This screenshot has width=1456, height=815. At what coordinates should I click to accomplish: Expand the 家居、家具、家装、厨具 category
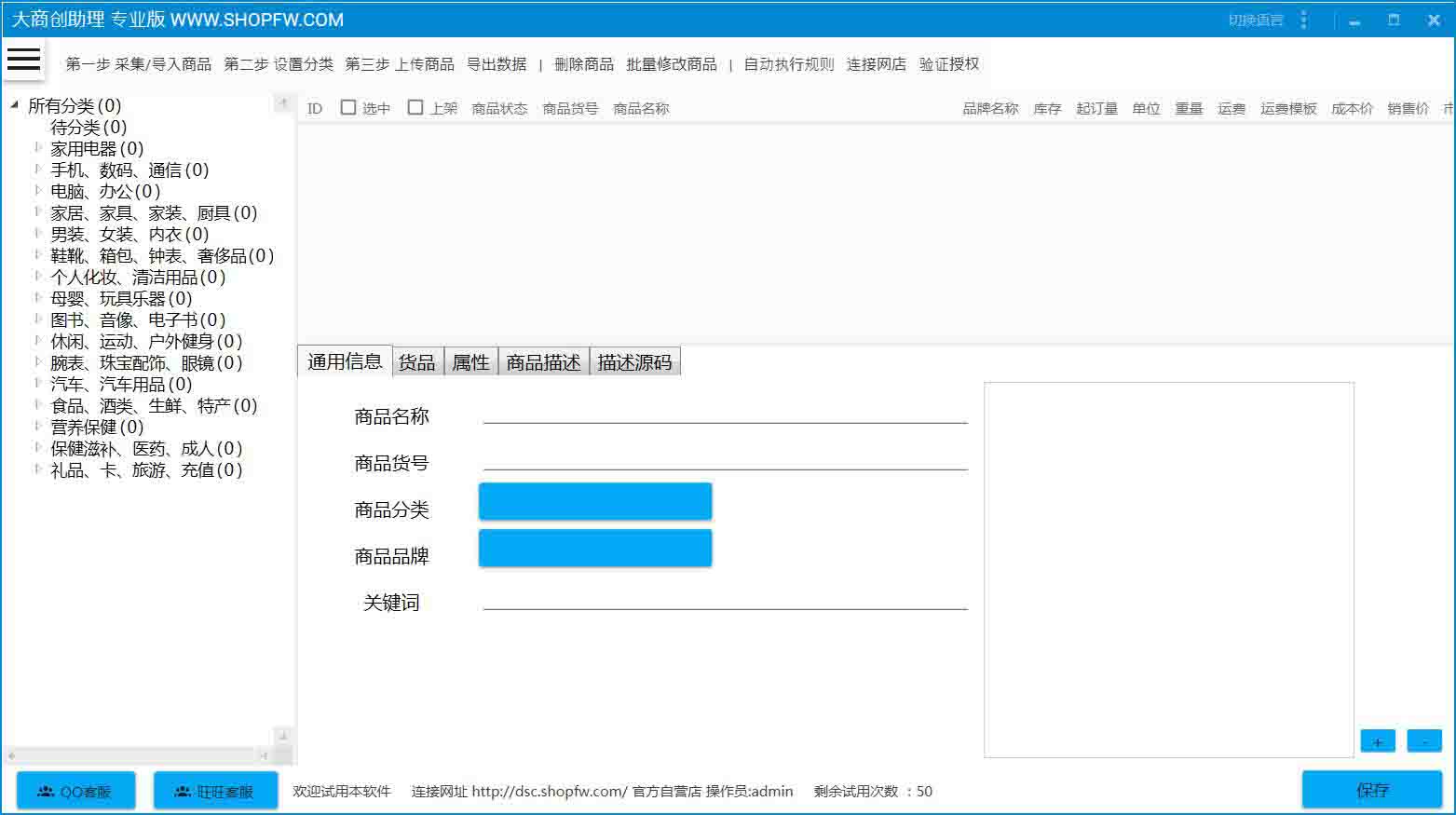coord(37,211)
